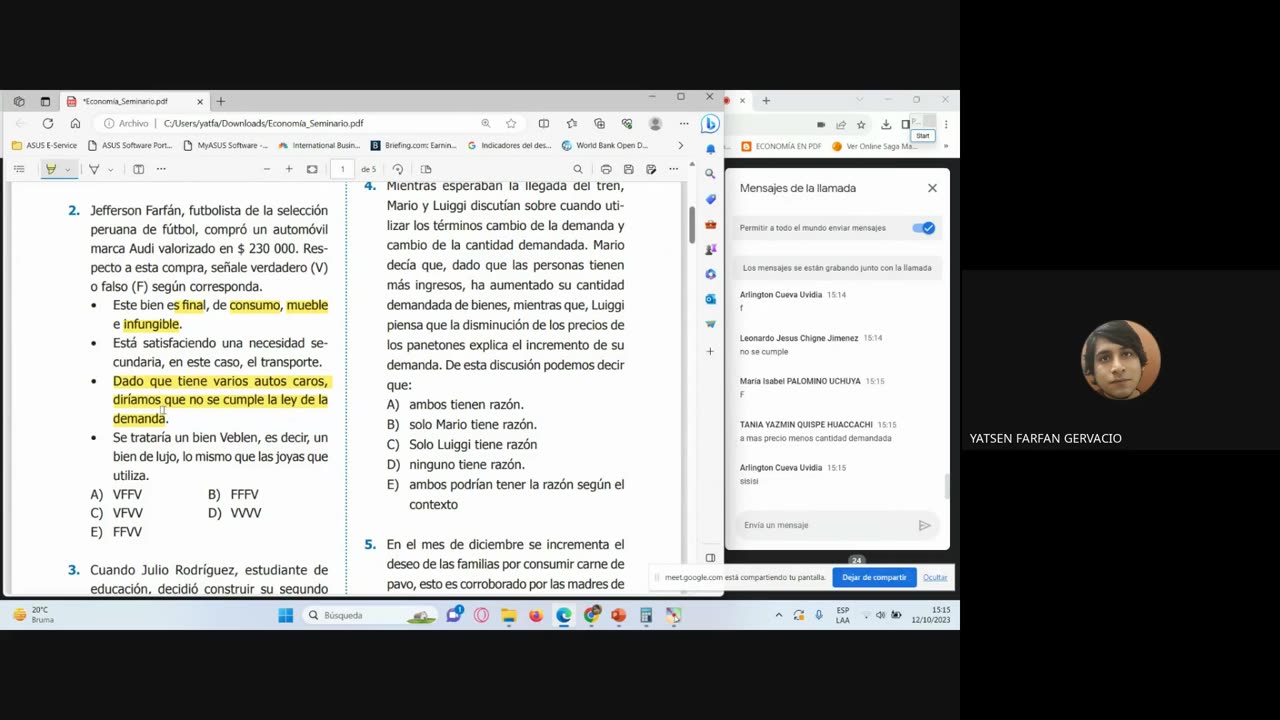Click the Edge address bar with PDF path
Image resolution: width=1280 pixels, height=720 pixels.
[x=310, y=123]
